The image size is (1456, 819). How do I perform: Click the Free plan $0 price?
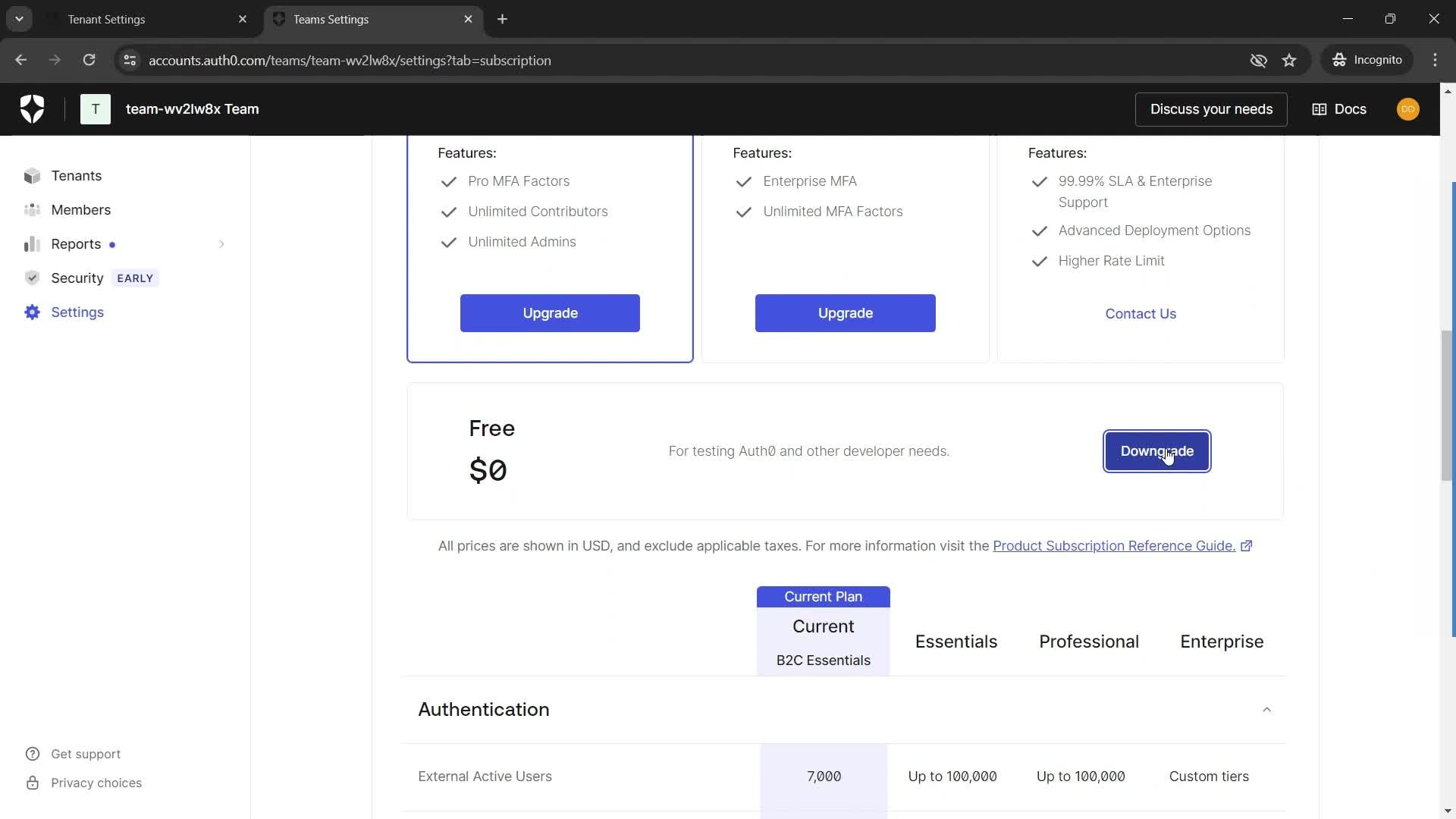click(x=488, y=470)
